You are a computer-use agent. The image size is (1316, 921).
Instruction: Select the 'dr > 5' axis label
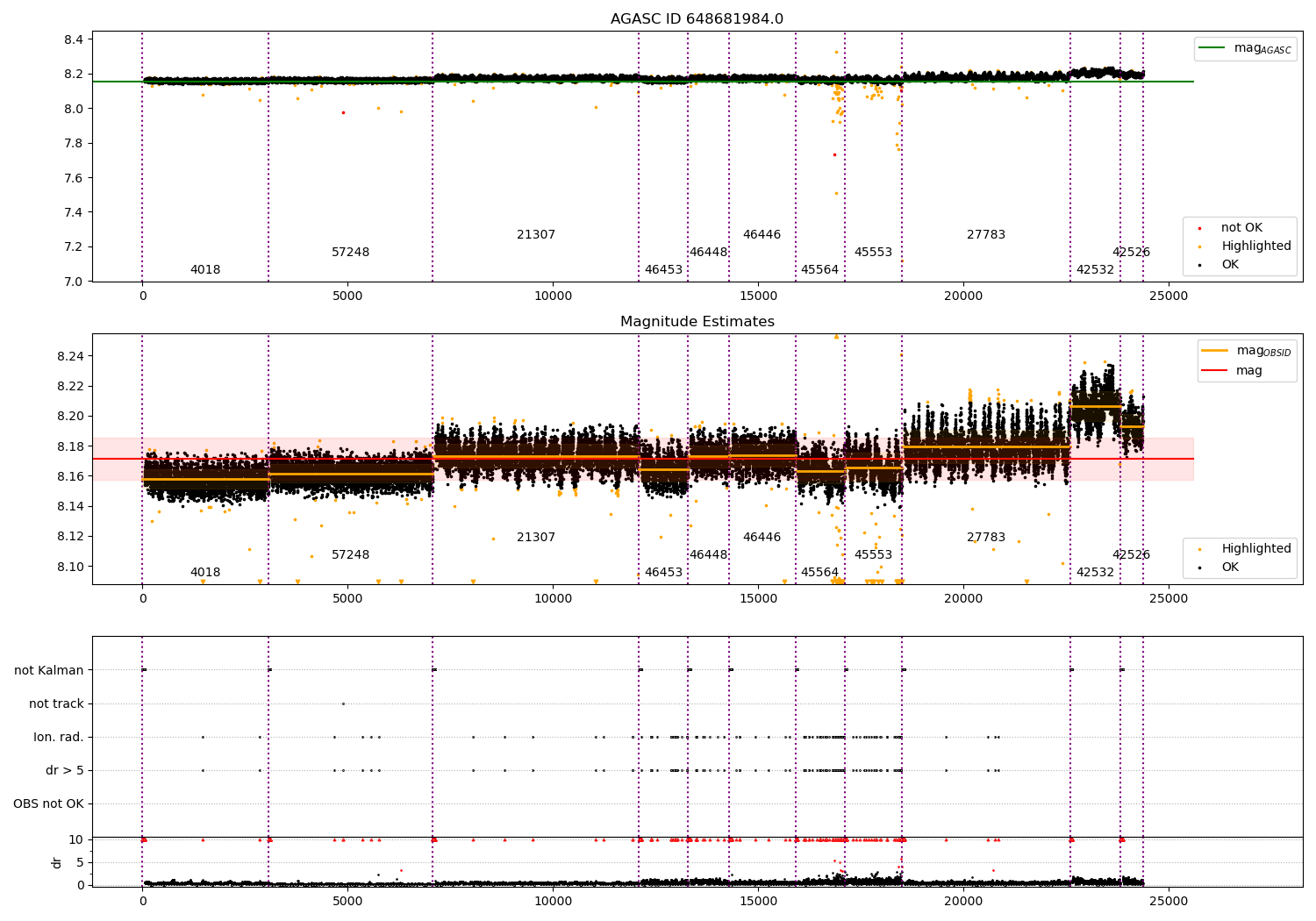point(65,770)
